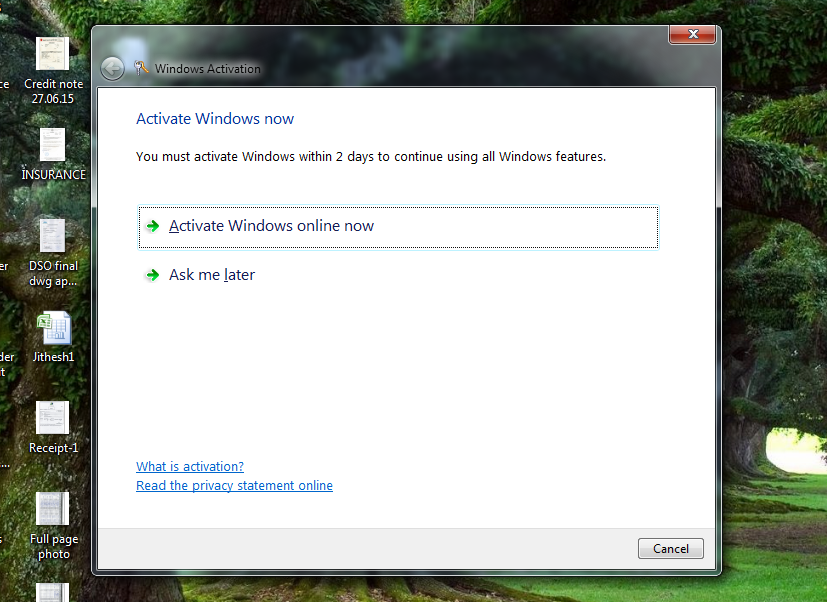827x602 pixels.
Task: Click the back arrow button in dialog
Action: [x=112, y=68]
